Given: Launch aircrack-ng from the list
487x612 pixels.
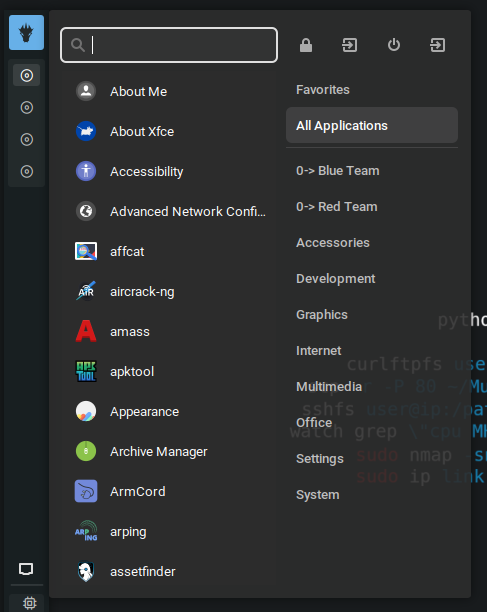Looking at the screenshot, I should pos(169,292).
